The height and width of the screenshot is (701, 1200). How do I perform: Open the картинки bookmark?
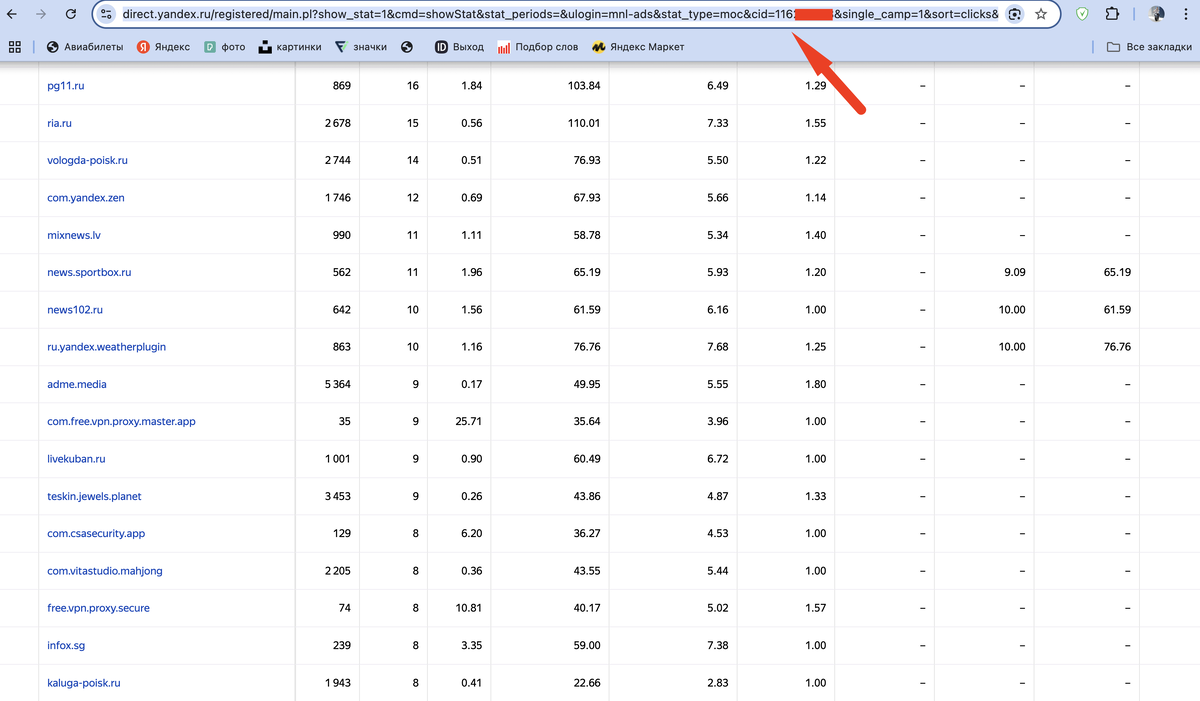pyautogui.click(x=290, y=47)
